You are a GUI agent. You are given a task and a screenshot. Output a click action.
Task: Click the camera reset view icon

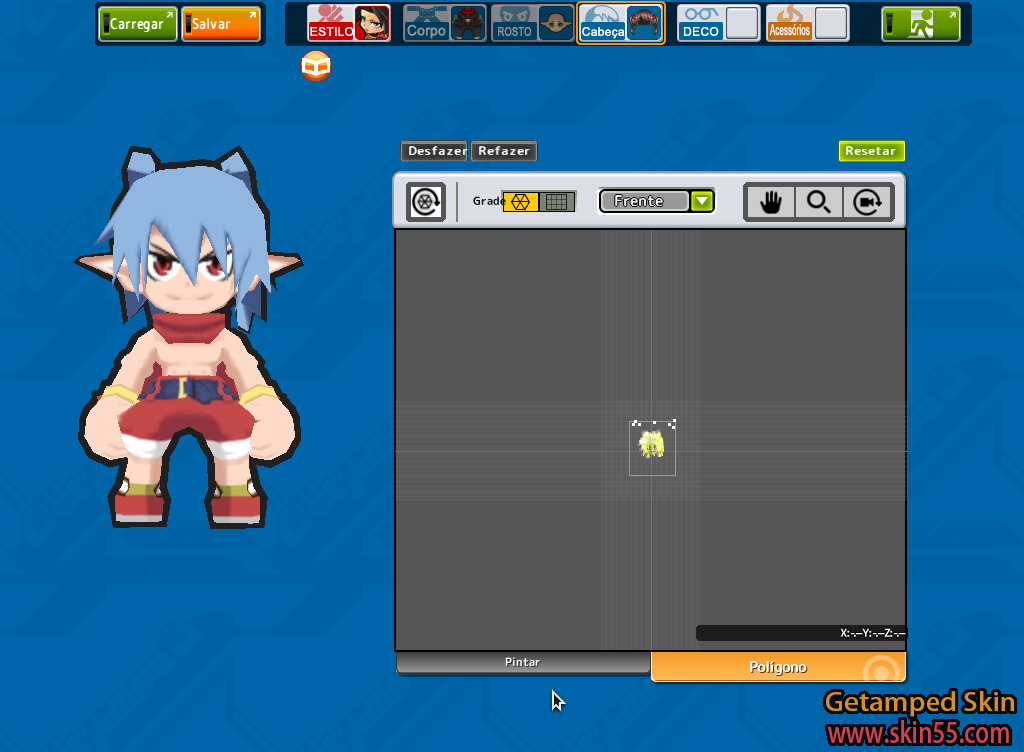(868, 202)
